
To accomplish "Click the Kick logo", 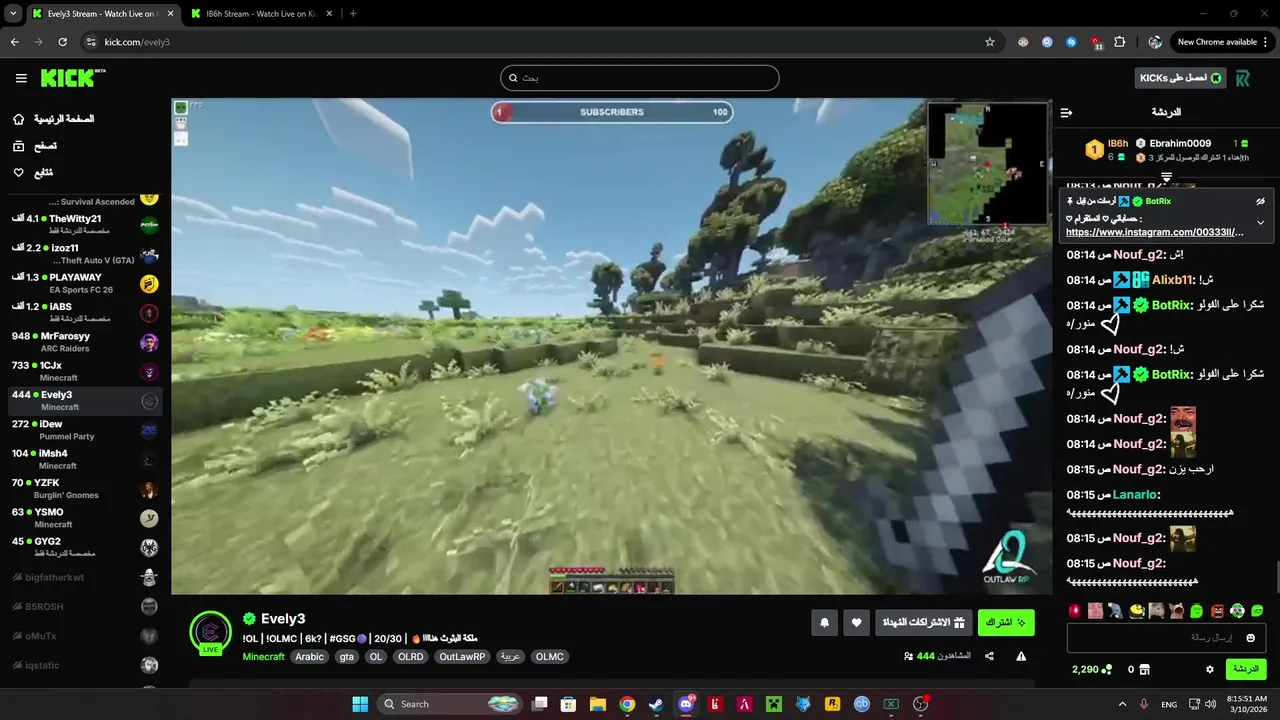I will [x=73, y=78].
